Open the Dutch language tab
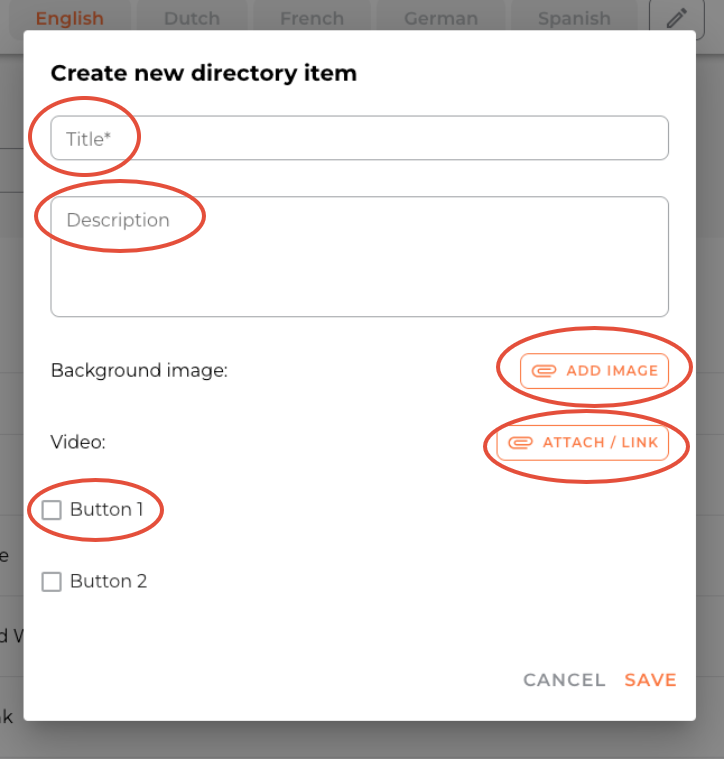 pos(191,18)
